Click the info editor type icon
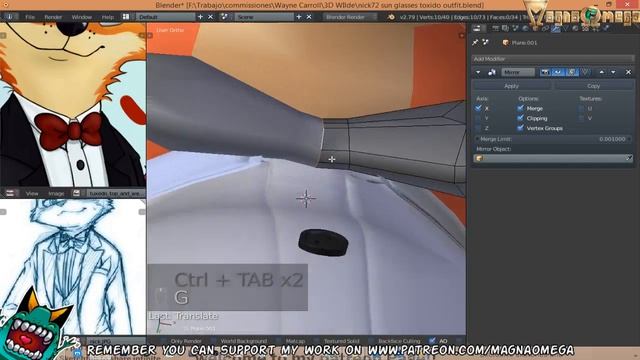 pos(9,17)
